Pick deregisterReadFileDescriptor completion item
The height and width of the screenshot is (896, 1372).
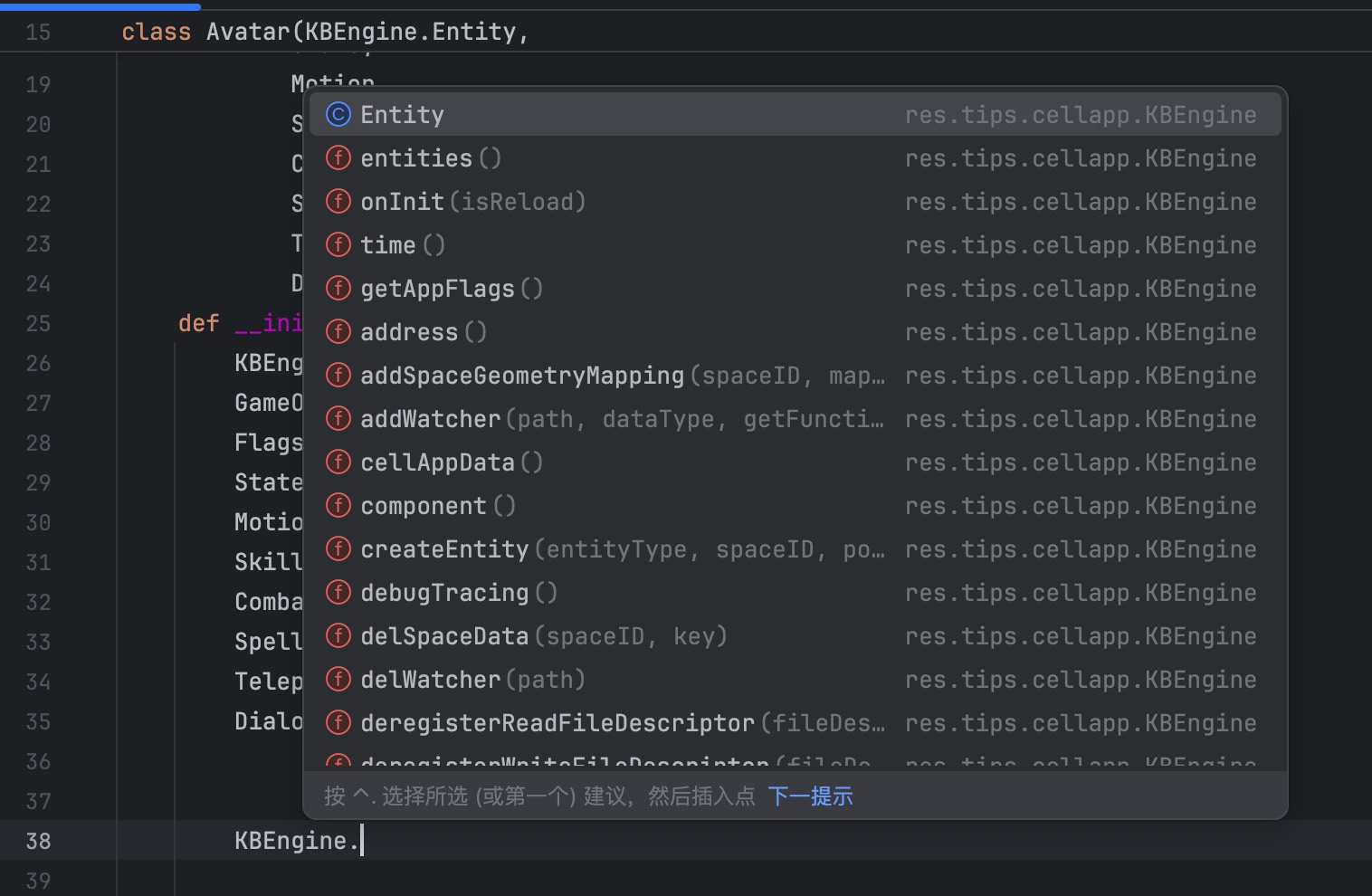click(557, 723)
